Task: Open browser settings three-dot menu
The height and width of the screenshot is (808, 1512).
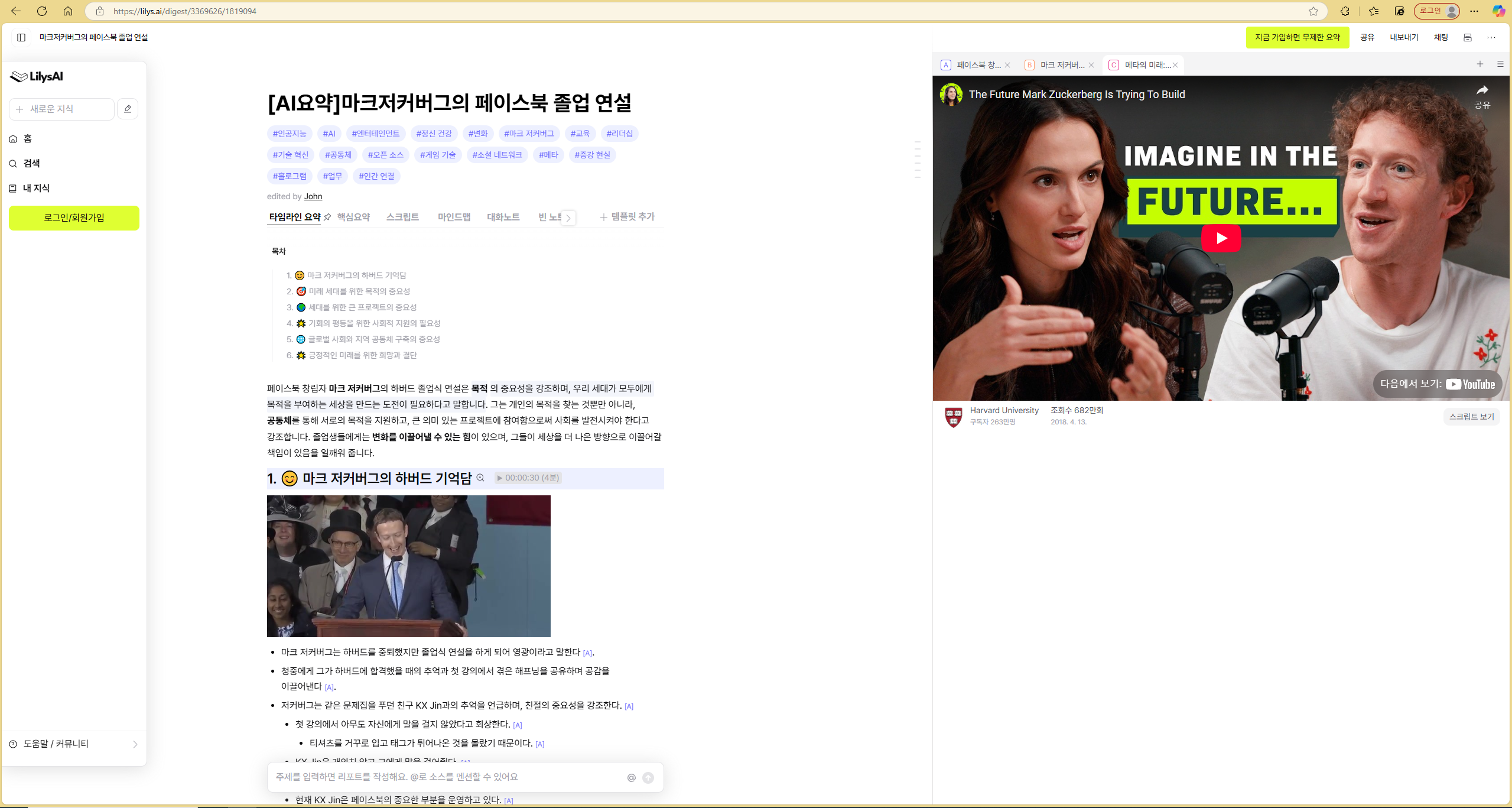Action: point(1474,11)
